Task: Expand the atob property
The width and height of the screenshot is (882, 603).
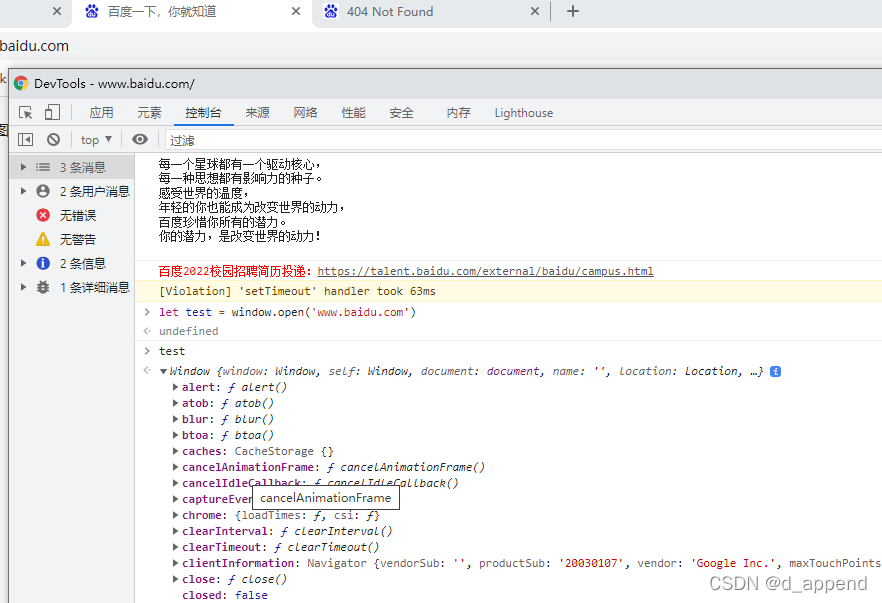Action: (176, 403)
